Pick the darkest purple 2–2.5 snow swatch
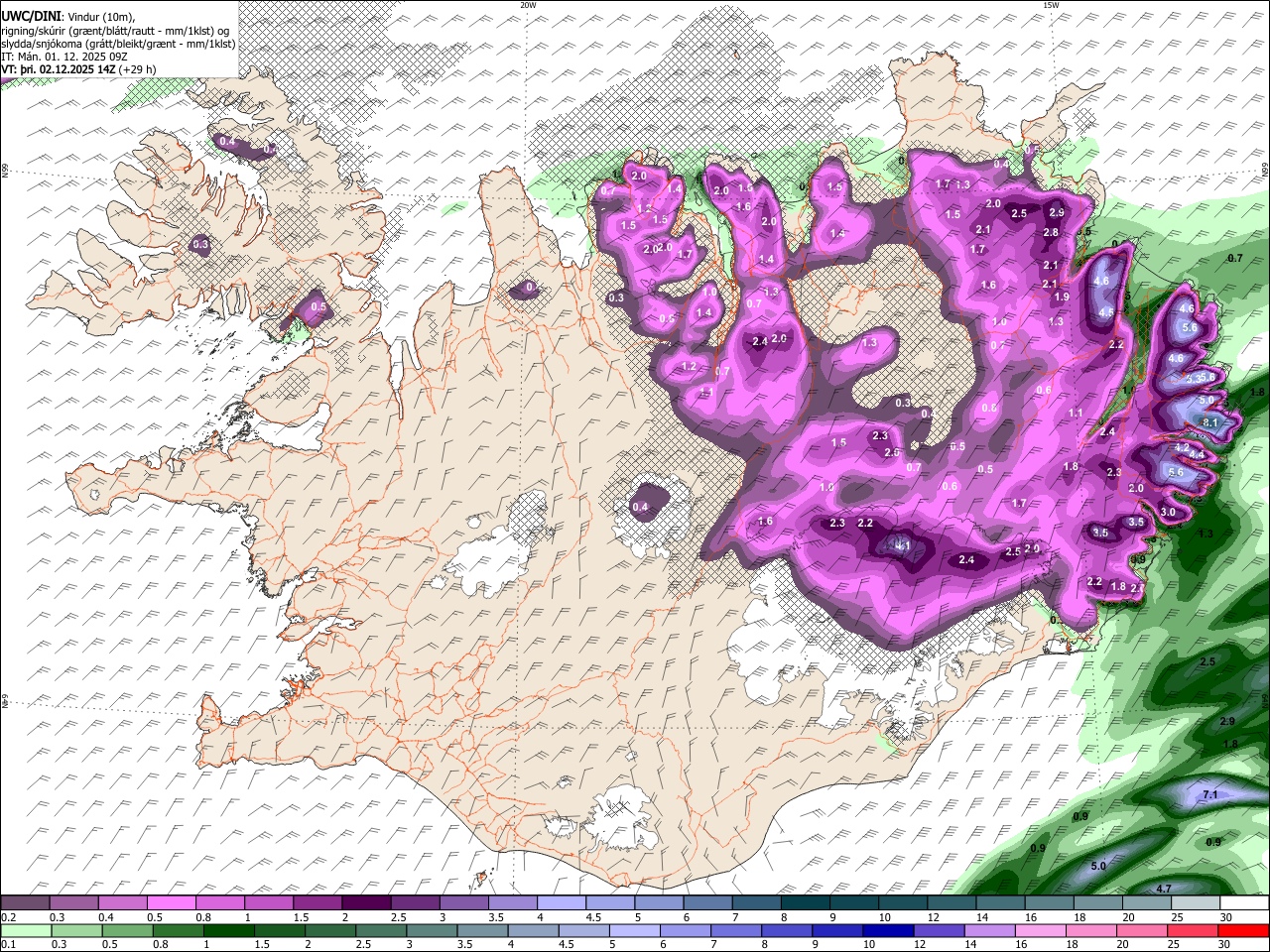The image size is (1270, 952). (366, 902)
